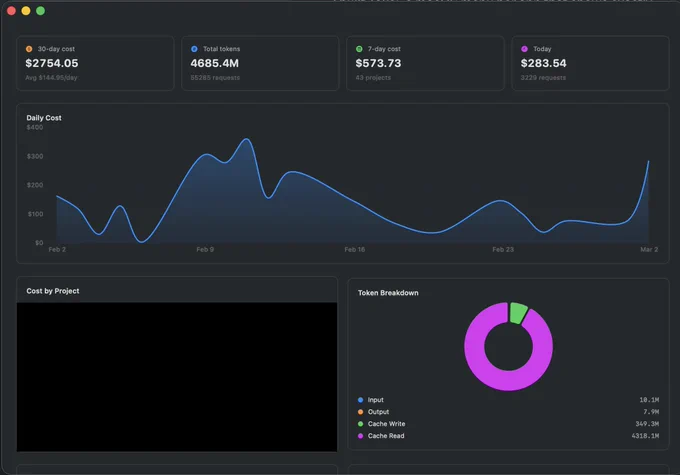Screen dimensions: 680x475
Task: Click the Cost by Project heading
Action: (53, 291)
